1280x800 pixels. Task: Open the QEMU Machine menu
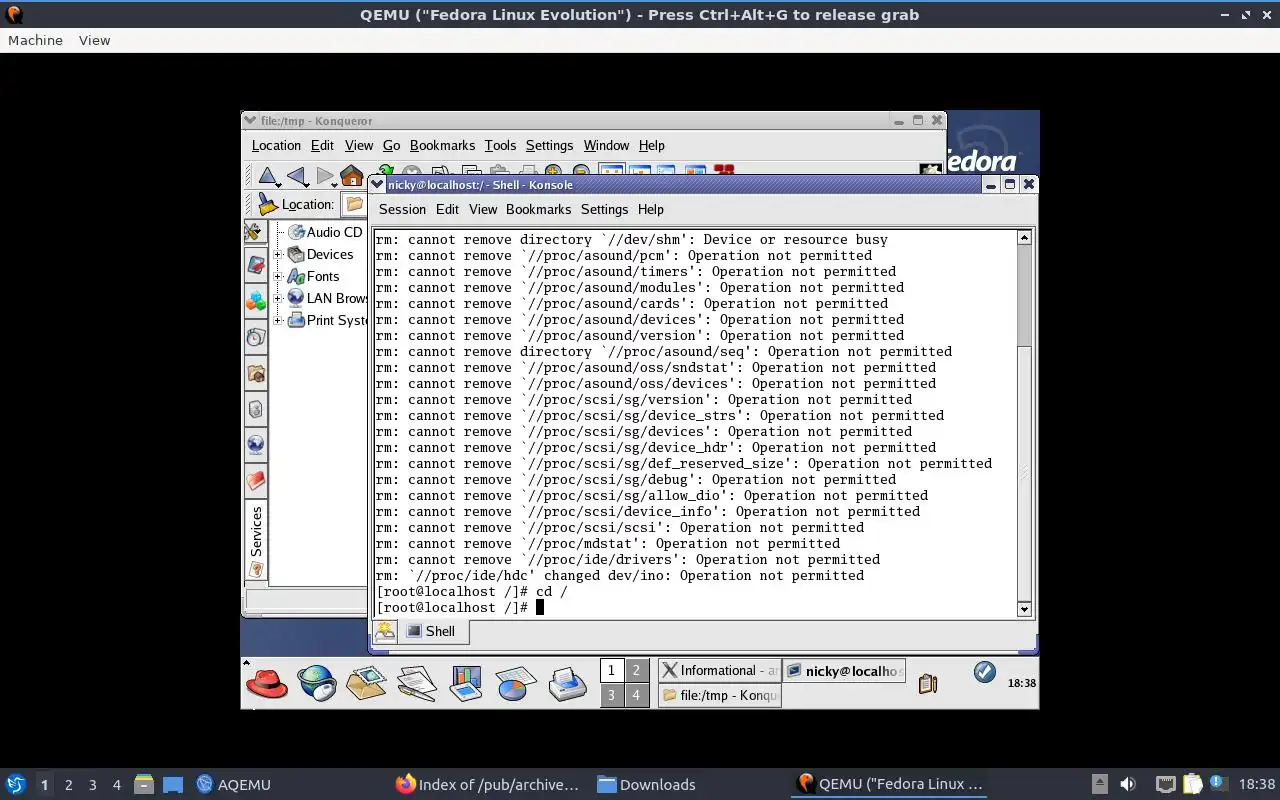pos(35,40)
